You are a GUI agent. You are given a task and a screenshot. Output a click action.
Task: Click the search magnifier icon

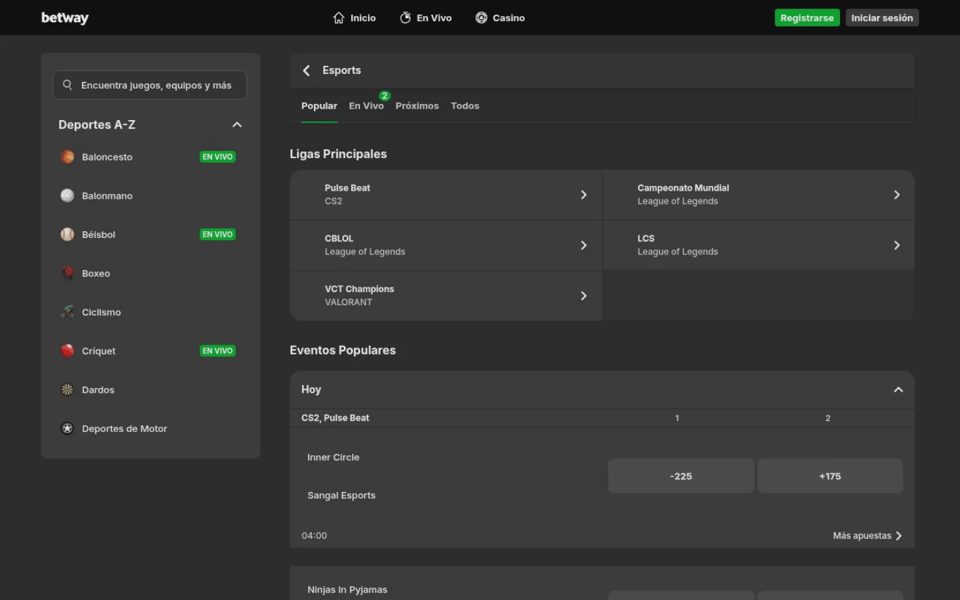tap(67, 85)
